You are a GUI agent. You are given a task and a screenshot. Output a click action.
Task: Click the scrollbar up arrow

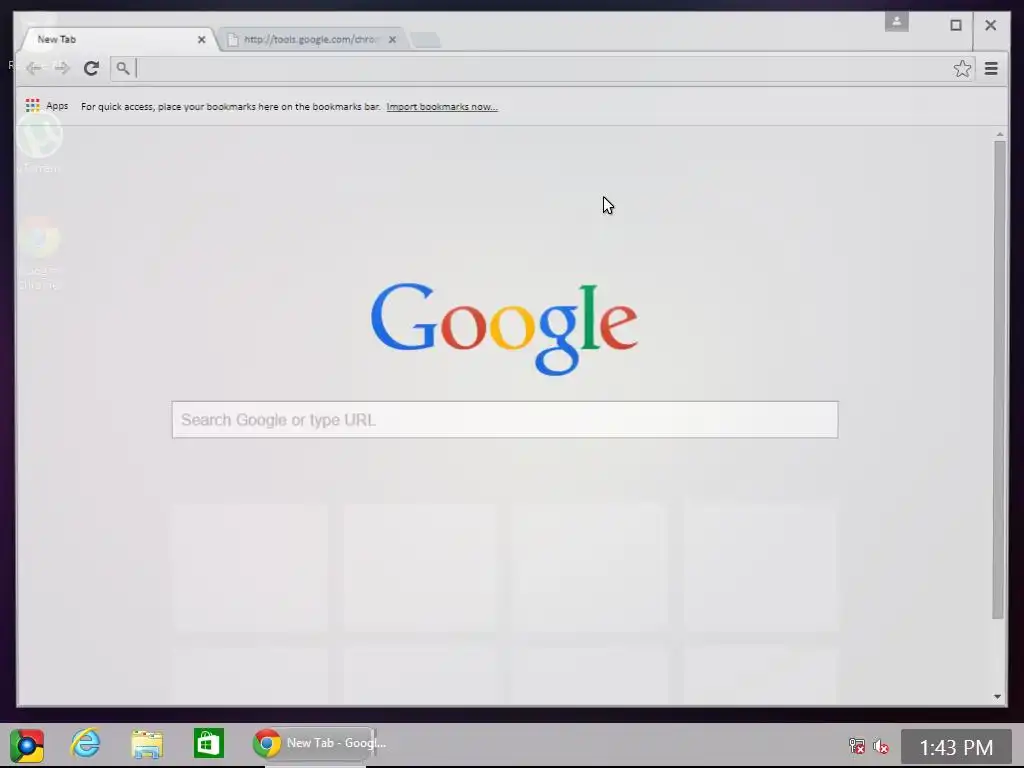[x=999, y=135]
